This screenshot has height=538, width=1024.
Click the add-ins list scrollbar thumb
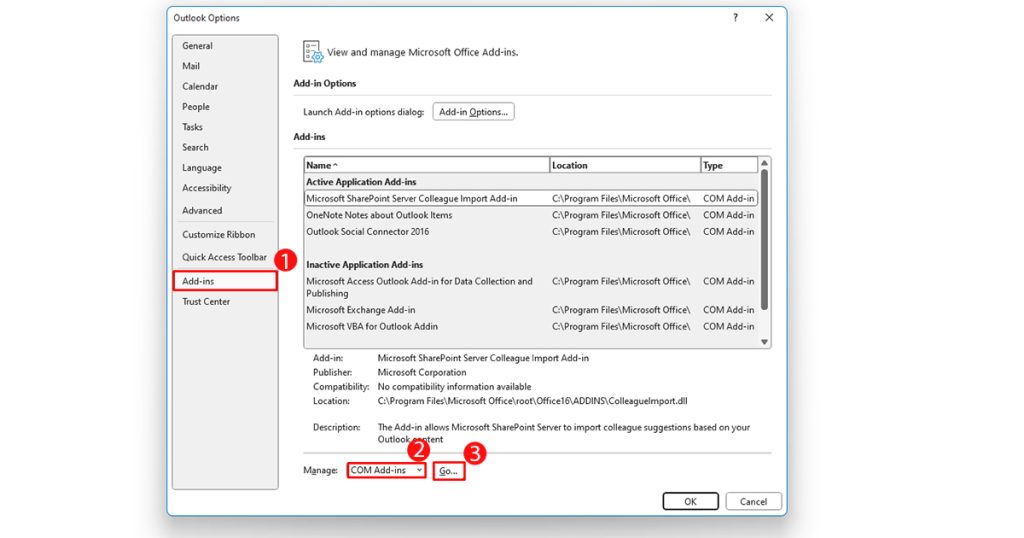pos(764,240)
